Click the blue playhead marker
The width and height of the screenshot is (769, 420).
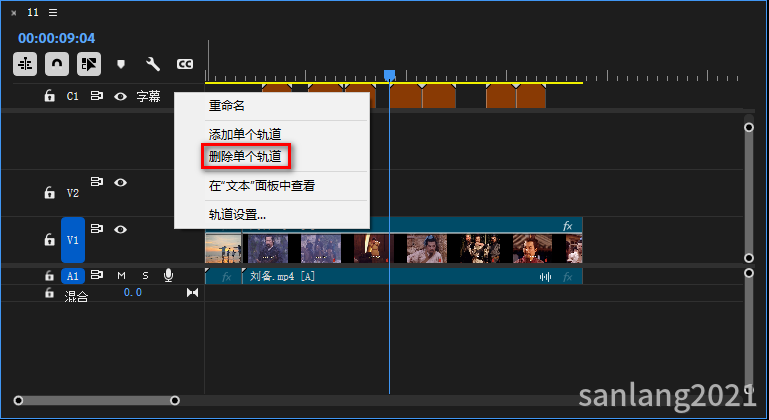[x=389, y=75]
